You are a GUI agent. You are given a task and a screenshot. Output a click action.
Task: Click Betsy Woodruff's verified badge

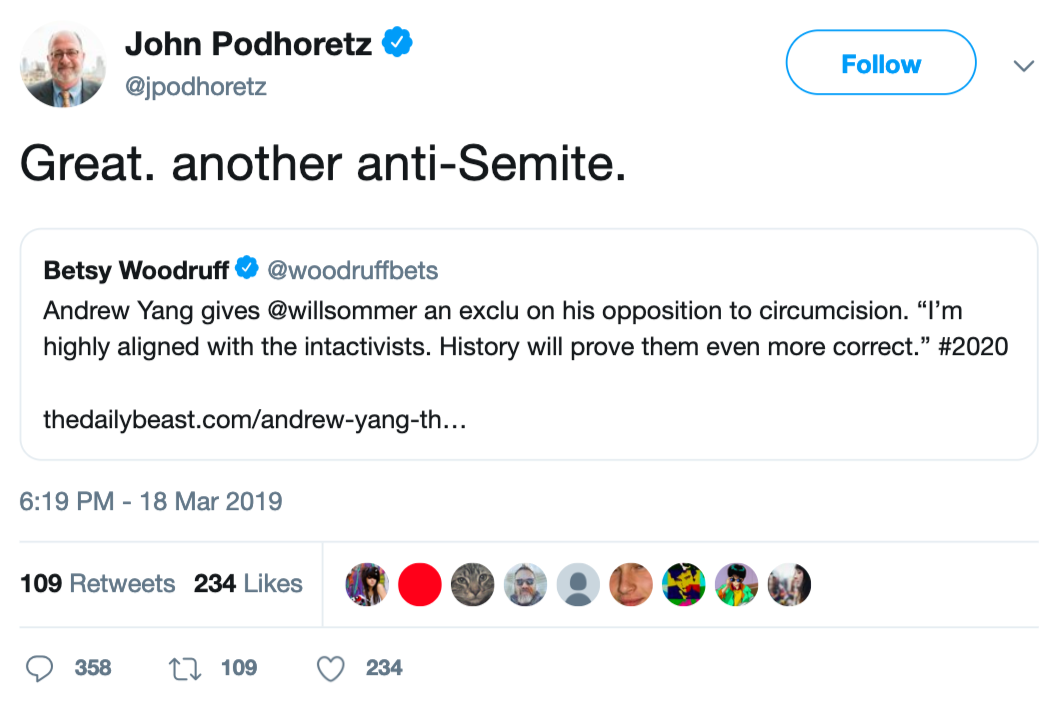[x=247, y=270]
